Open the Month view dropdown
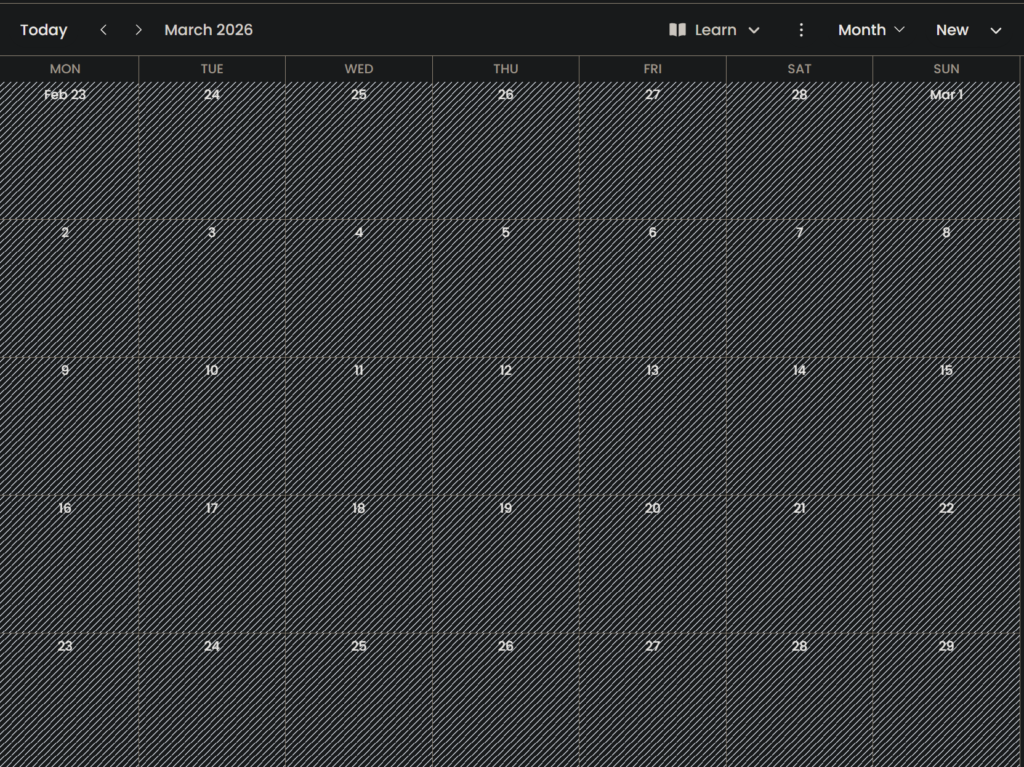Image resolution: width=1024 pixels, height=767 pixels. click(x=871, y=30)
